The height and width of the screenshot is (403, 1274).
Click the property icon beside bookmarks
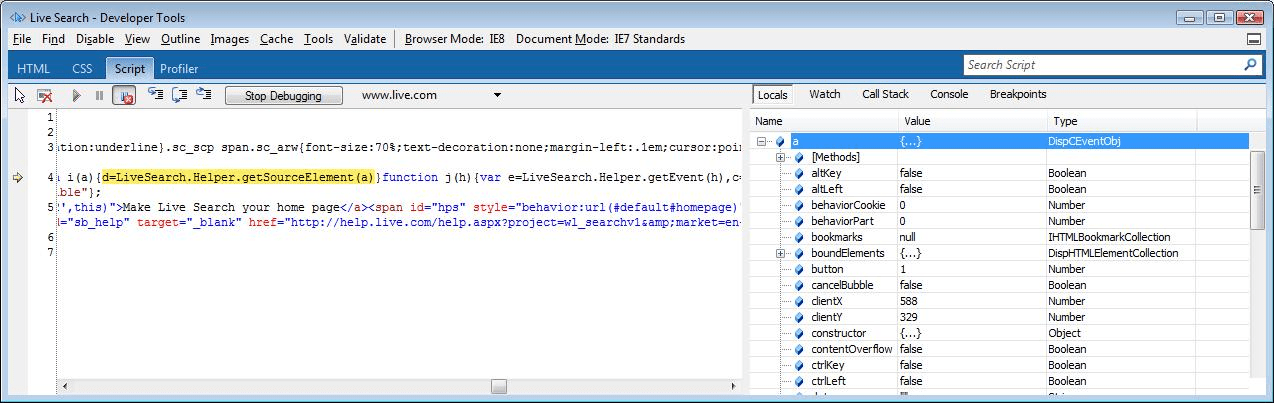pyautogui.click(x=799, y=237)
